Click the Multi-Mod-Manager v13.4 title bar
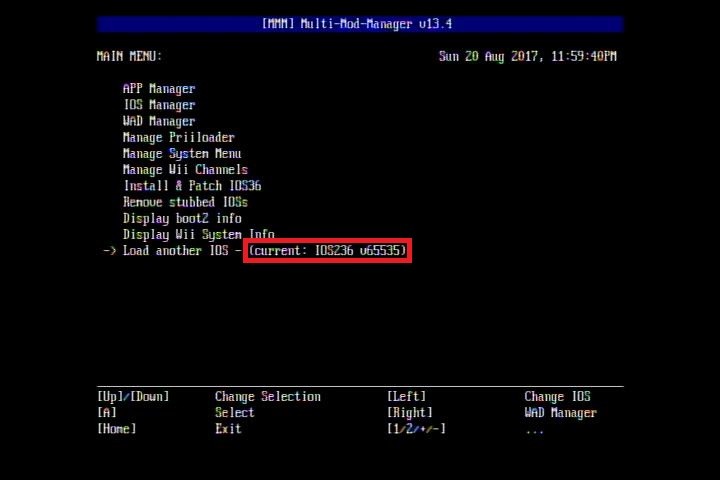This screenshot has width=720, height=480. (x=360, y=24)
